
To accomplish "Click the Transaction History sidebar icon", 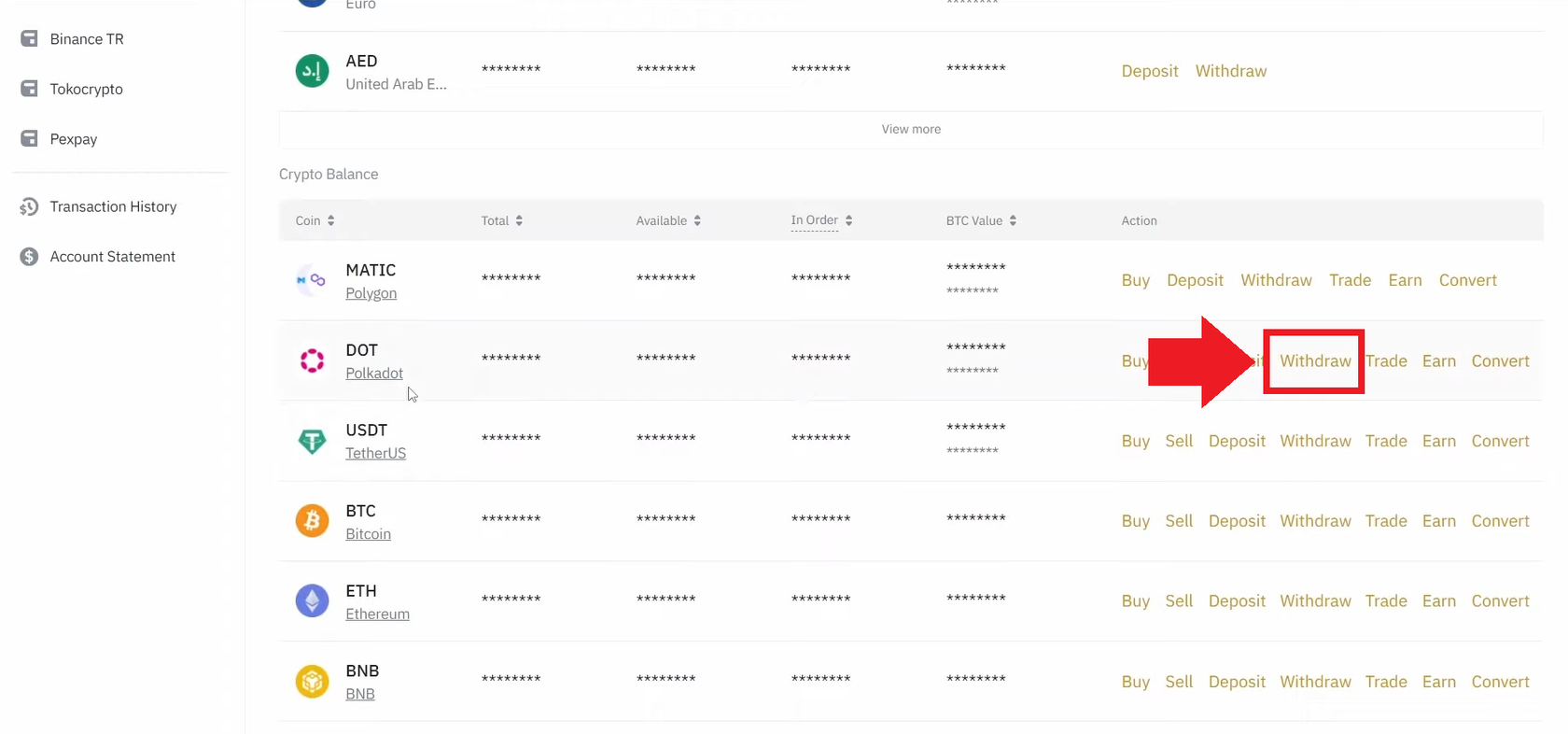I will (29, 207).
